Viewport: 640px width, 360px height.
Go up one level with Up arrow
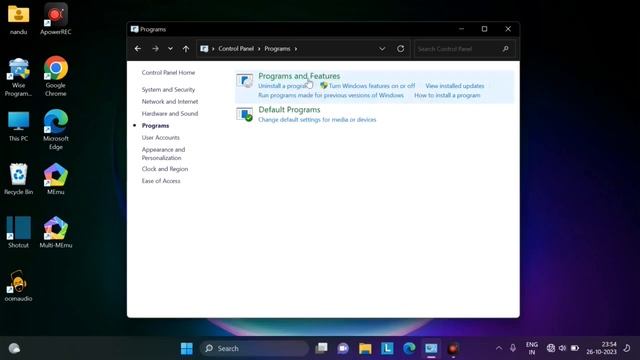[186, 49]
